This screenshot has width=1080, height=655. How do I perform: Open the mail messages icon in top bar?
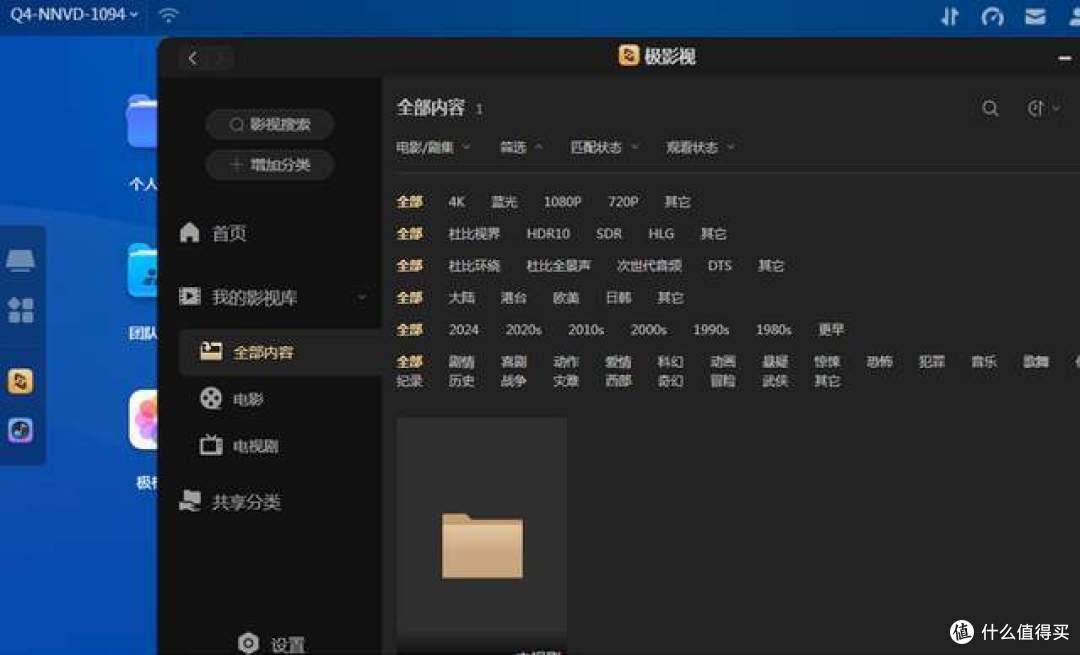click(1035, 16)
